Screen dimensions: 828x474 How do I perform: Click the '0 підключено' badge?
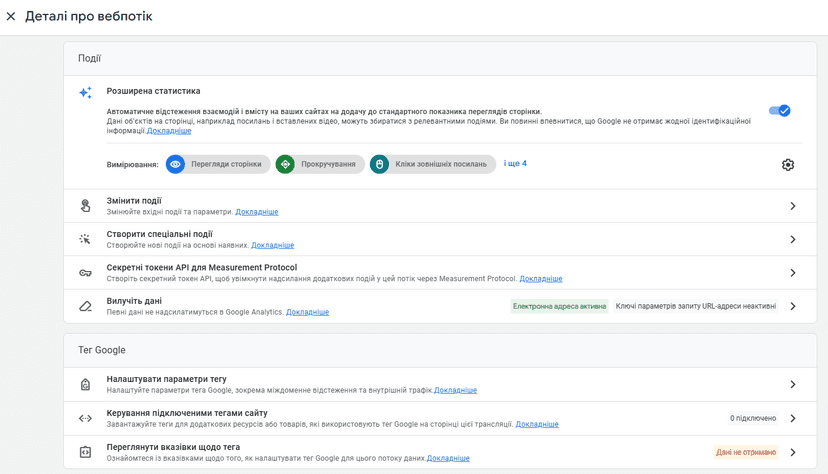(753, 418)
